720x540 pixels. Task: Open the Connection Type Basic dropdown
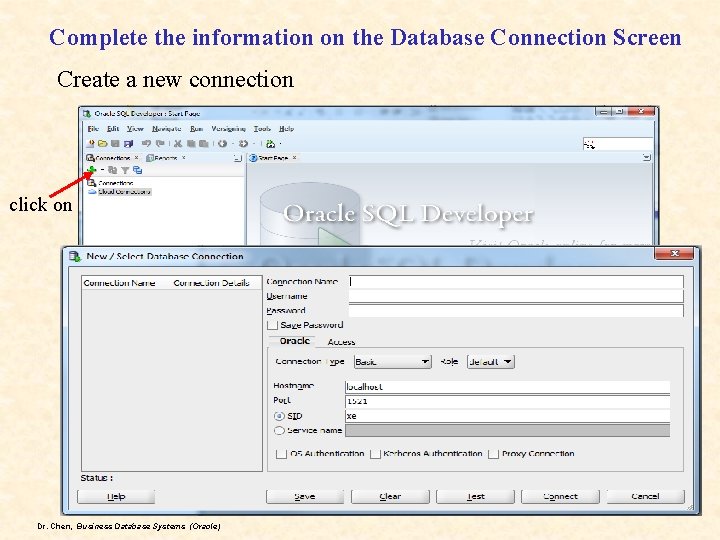tap(393, 362)
